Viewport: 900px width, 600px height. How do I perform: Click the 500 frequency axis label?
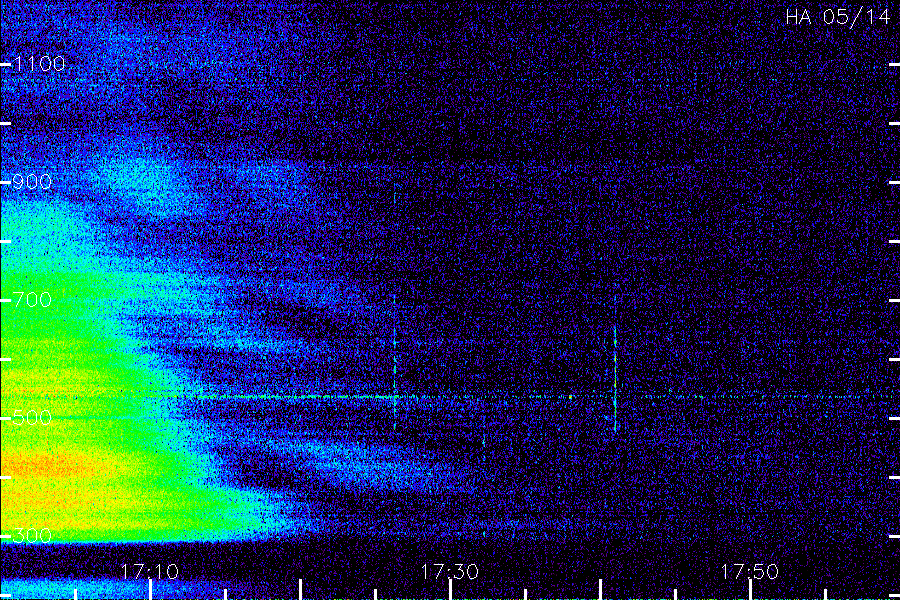(32, 417)
